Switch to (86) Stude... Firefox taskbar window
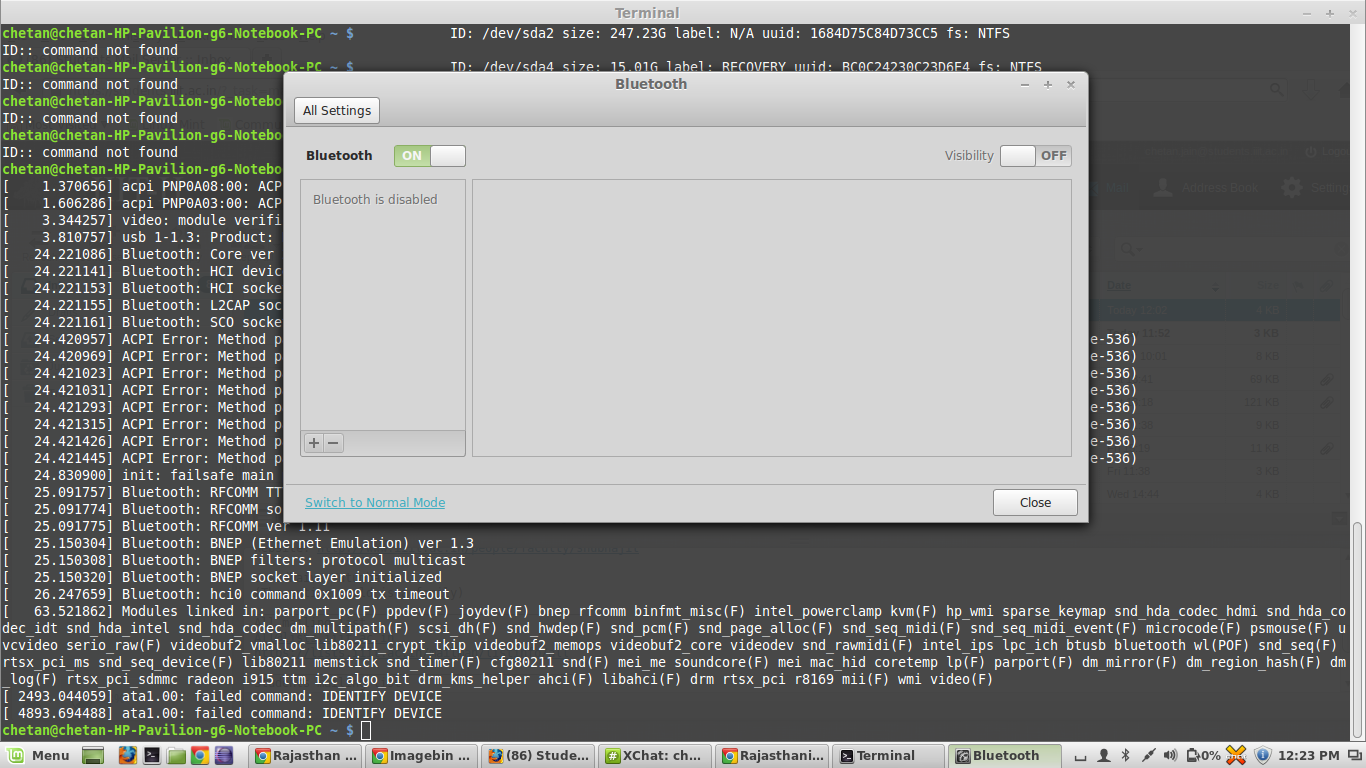Viewport: 1366px width, 768px height. click(539, 756)
